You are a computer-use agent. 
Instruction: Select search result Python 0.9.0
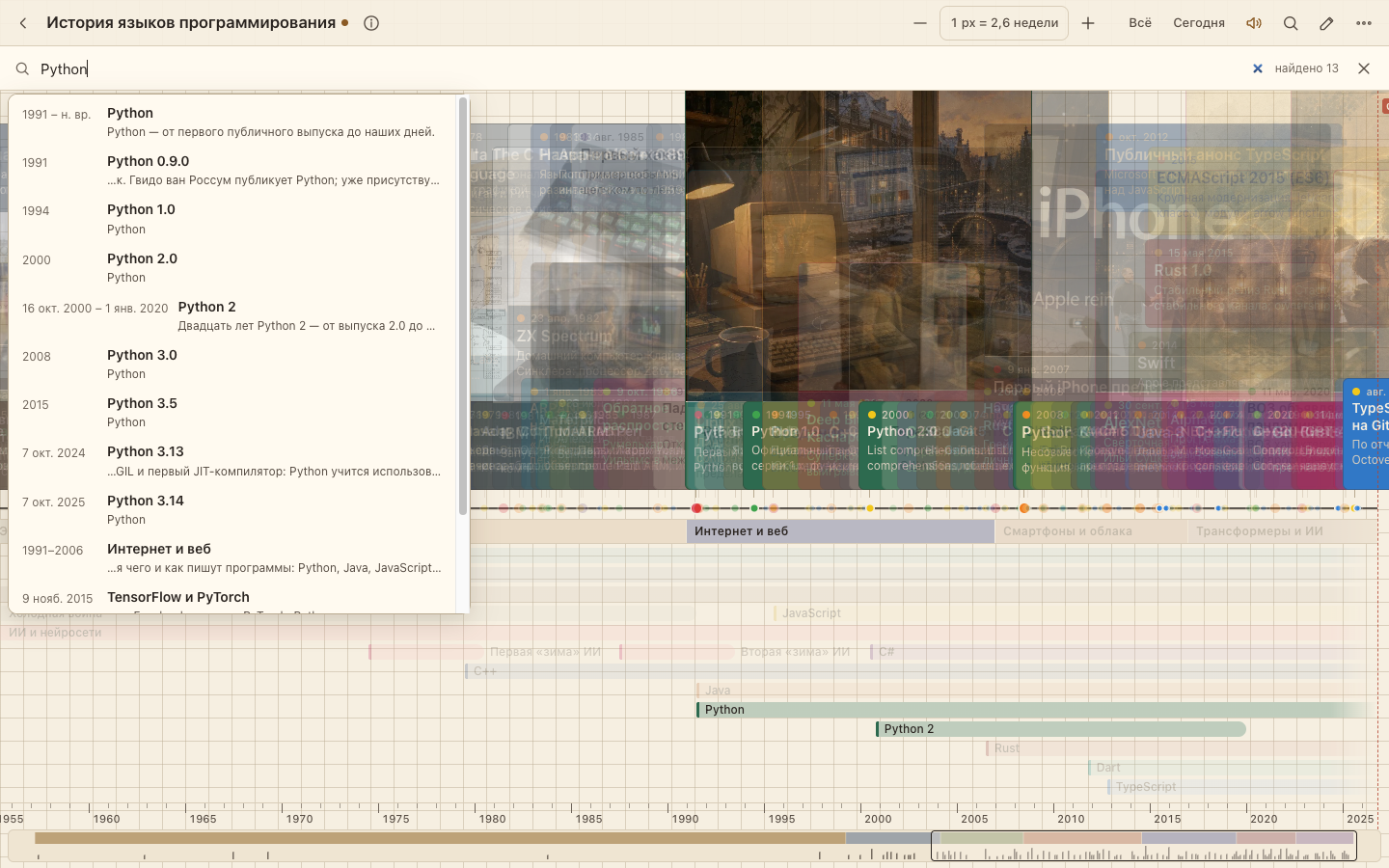click(x=232, y=170)
